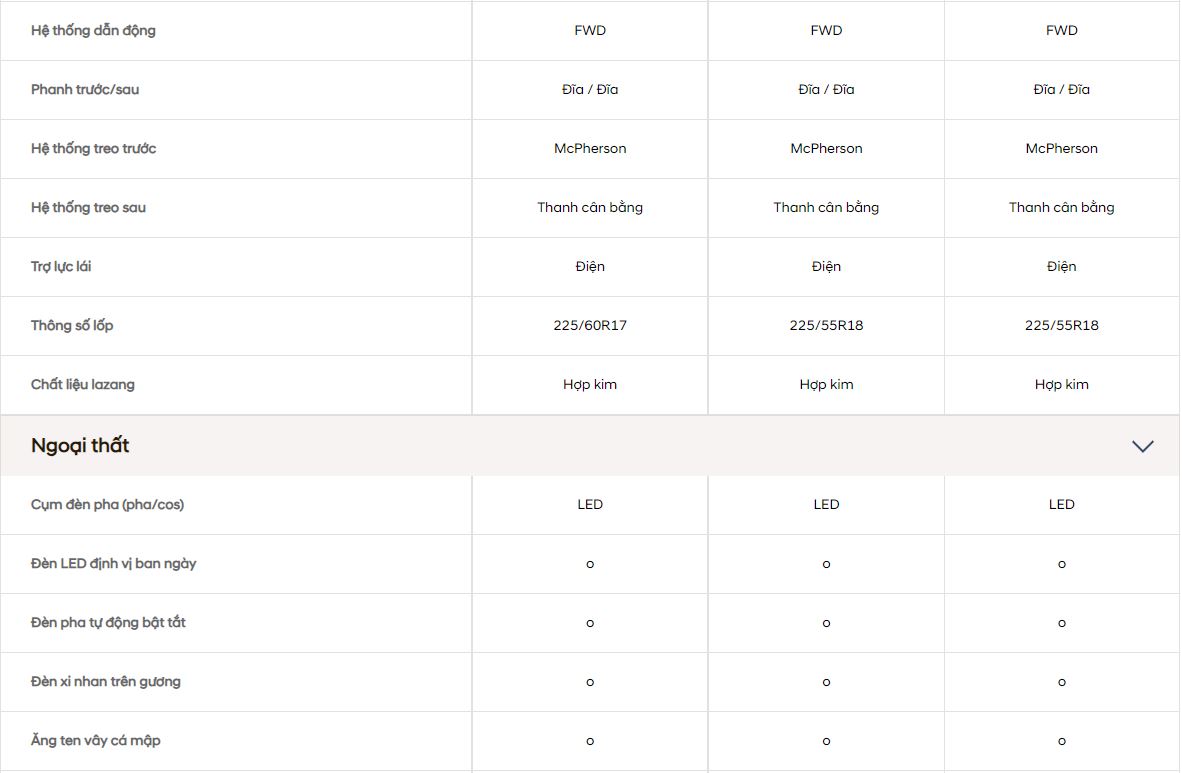The width and height of the screenshot is (1182, 773).
Task: Click the Trợ lực lái row label
Action: [x=61, y=266]
